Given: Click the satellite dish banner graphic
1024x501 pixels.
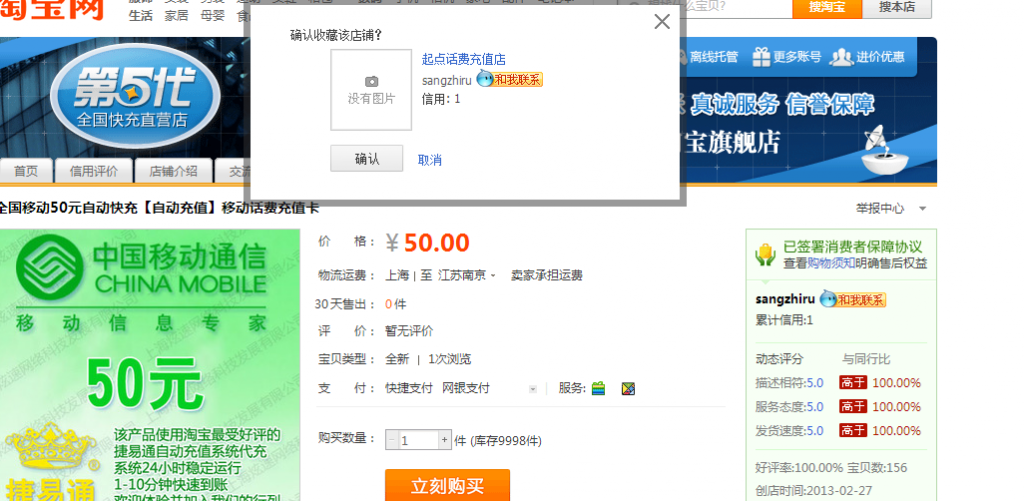Looking at the screenshot, I should [x=886, y=151].
